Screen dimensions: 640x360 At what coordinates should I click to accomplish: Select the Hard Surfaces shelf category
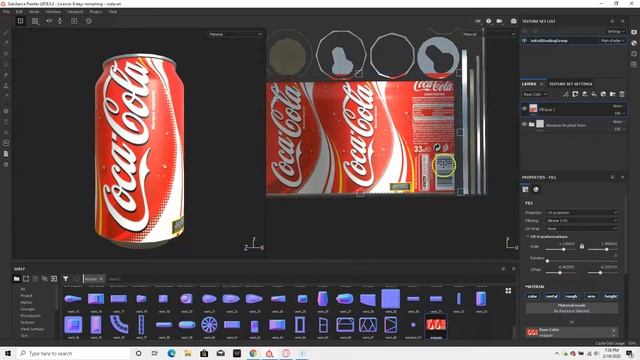pos(32,329)
